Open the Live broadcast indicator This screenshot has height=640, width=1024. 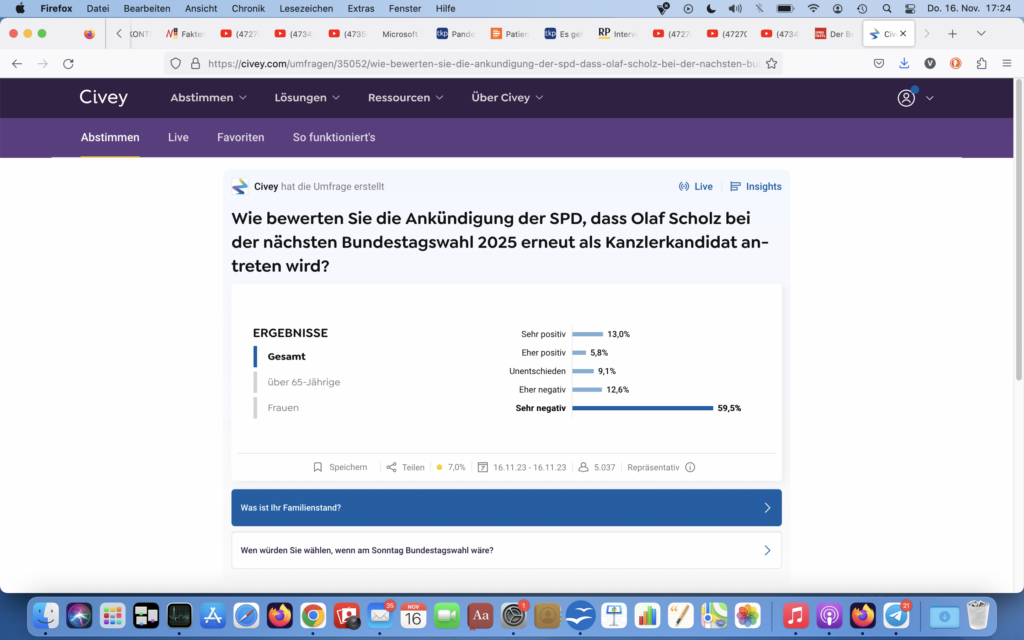click(696, 187)
